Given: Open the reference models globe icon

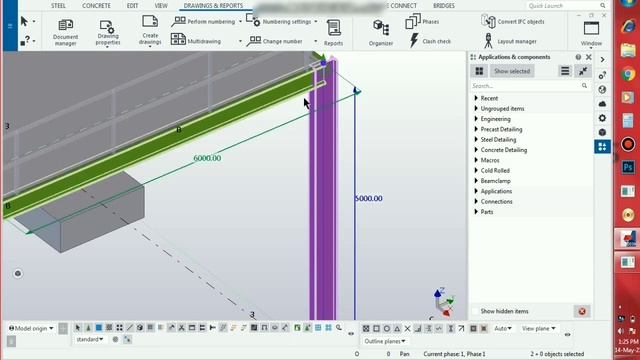Looking at the screenshot, I should point(602,89).
